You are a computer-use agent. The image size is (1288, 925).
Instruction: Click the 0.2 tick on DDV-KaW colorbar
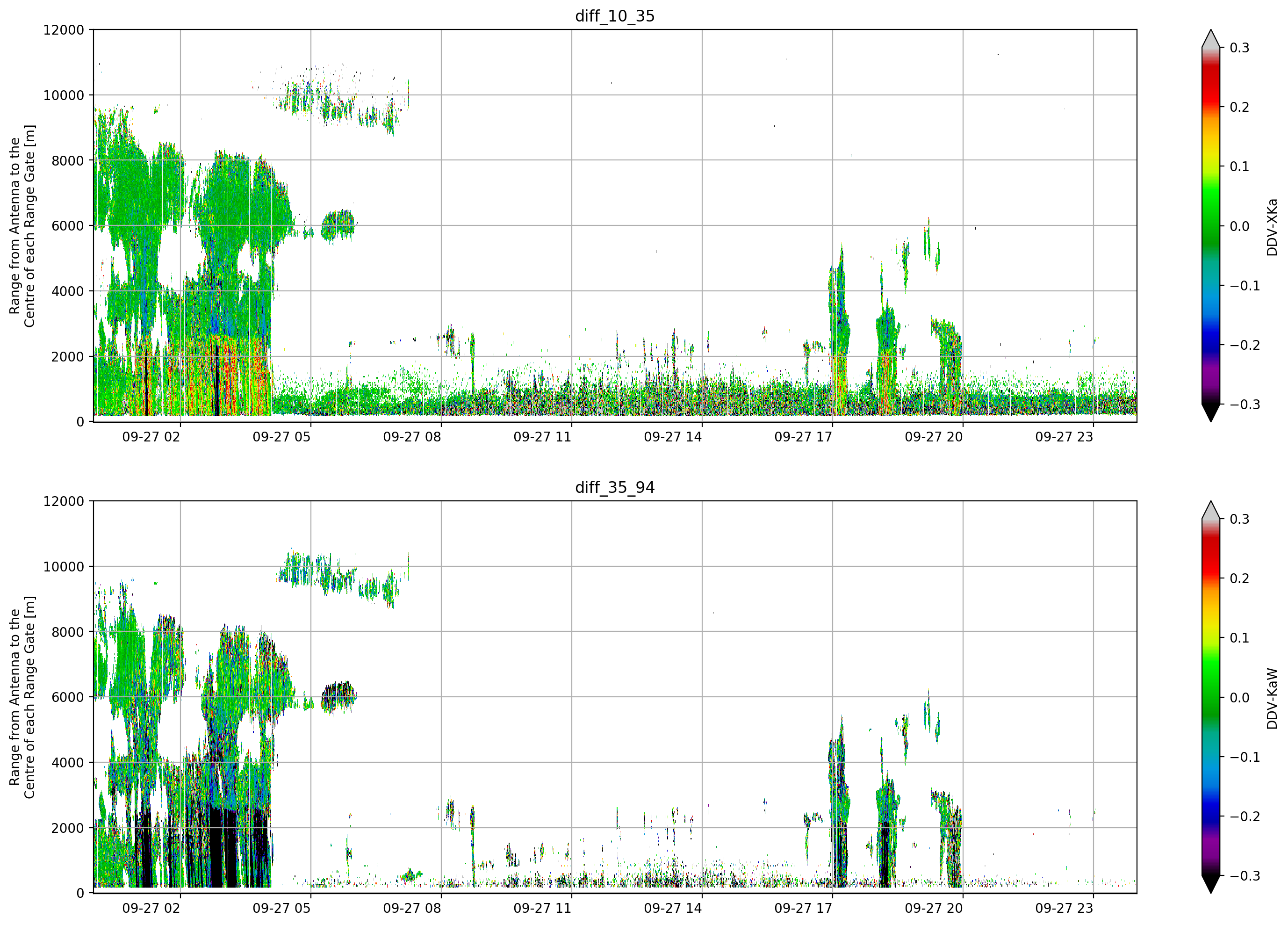(1240, 579)
